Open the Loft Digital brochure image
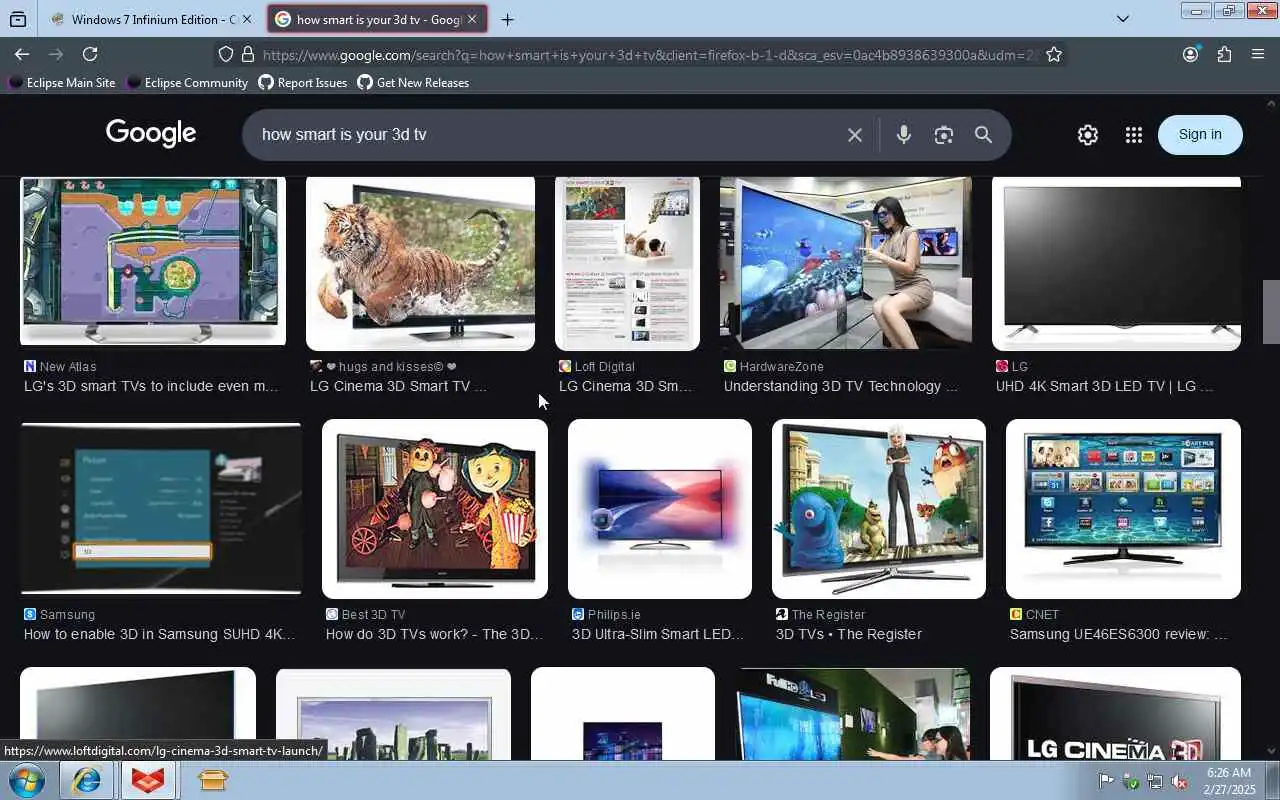Screen dimensions: 1280x800 627,264
